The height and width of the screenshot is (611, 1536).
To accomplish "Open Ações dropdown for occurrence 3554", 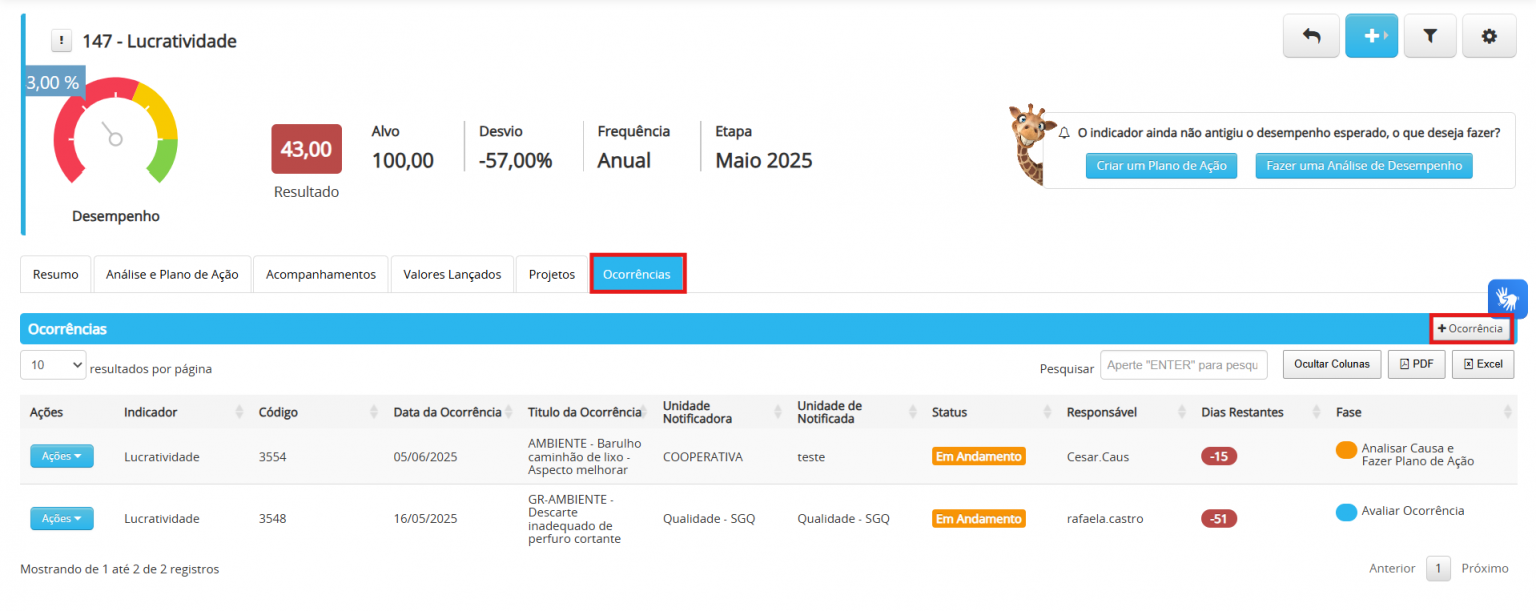I will pos(61,456).
